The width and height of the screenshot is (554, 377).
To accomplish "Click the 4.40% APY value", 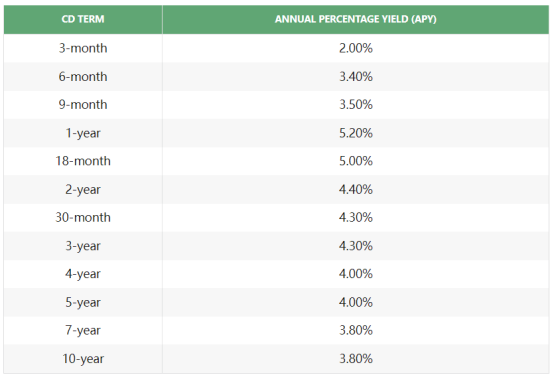I will pos(356,190).
